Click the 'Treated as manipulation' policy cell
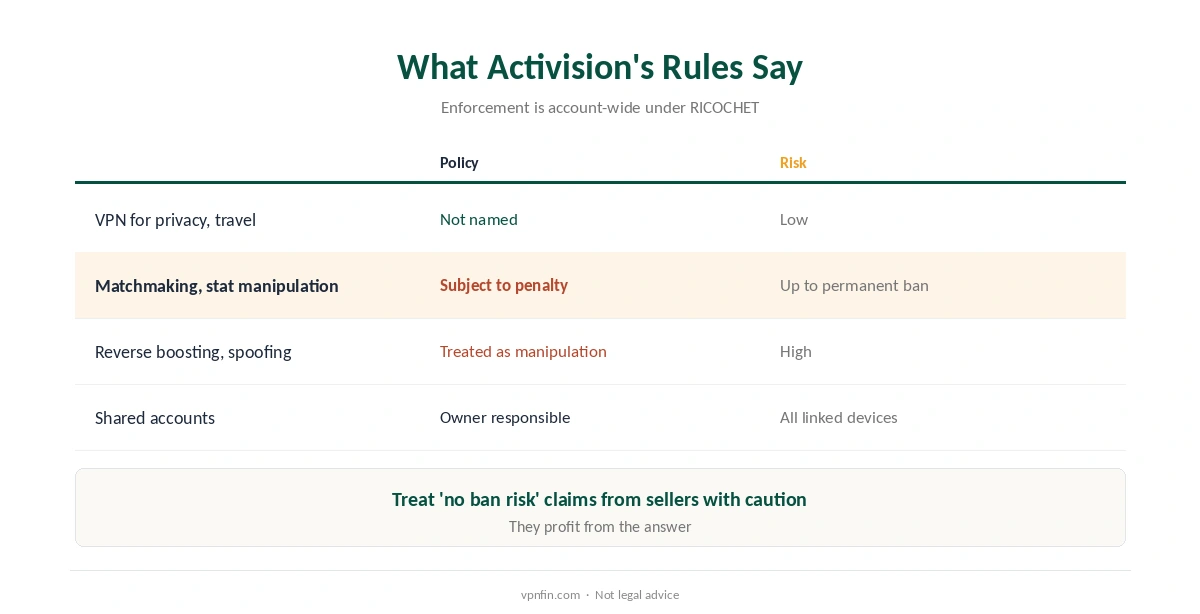This screenshot has width=1200, height=614. pos(523,351)
